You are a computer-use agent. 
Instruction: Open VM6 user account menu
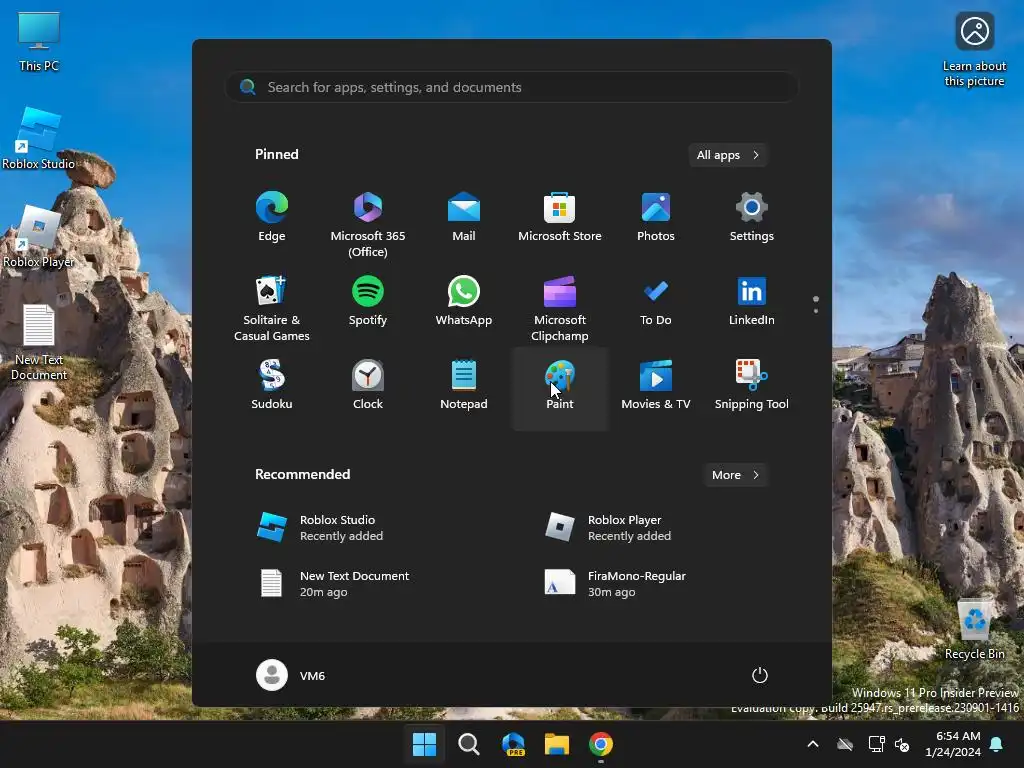point(291,675)
